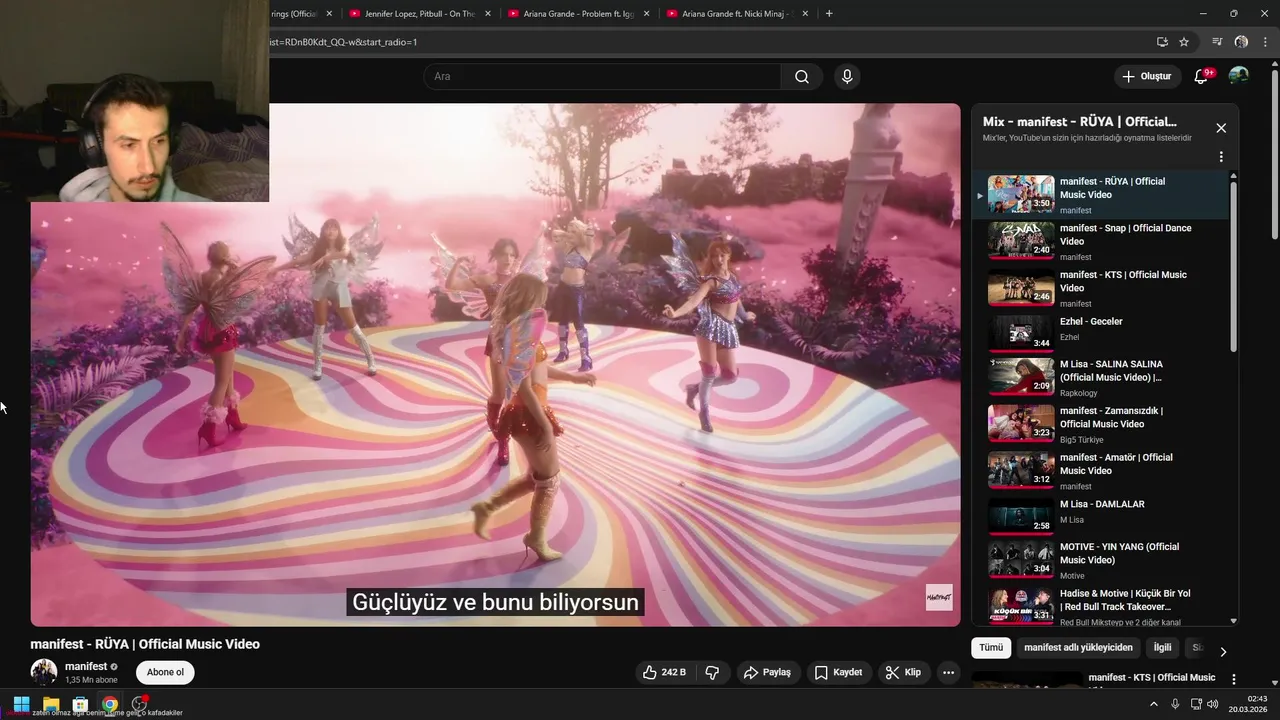Select the İlgili filter chip
Viewport: 1280px width, 720px height.
point(1162,648)
